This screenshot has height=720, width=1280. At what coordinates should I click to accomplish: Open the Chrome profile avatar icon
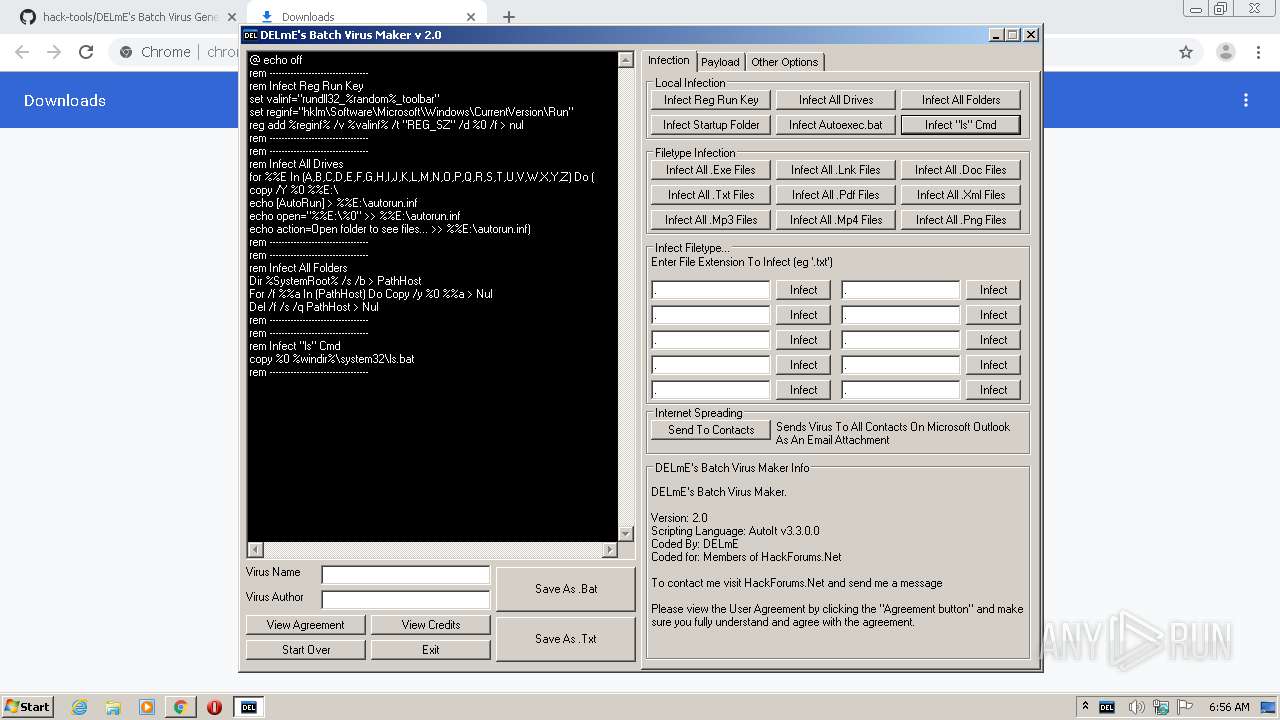1225,52
